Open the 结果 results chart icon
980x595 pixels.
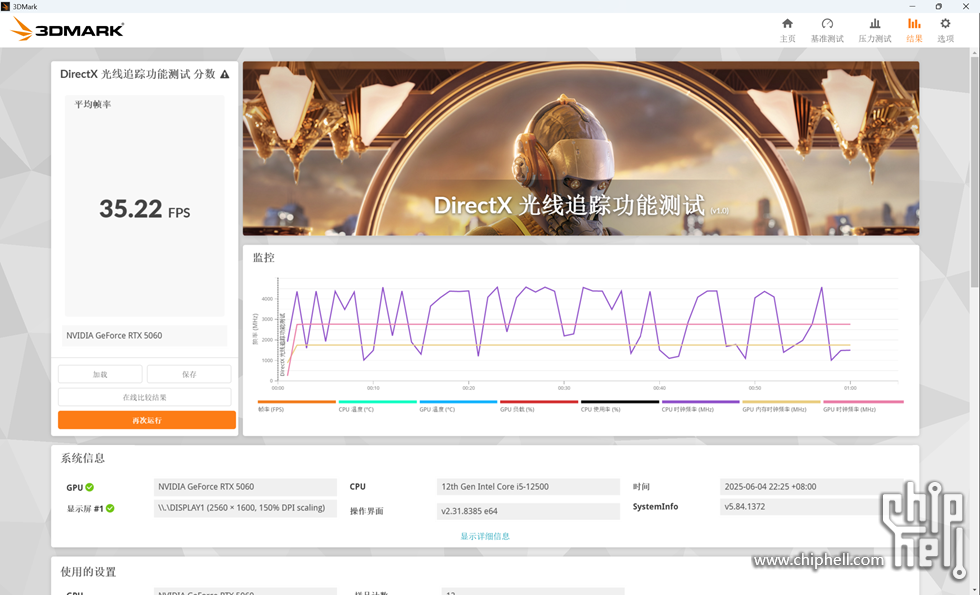pos(914,24)
